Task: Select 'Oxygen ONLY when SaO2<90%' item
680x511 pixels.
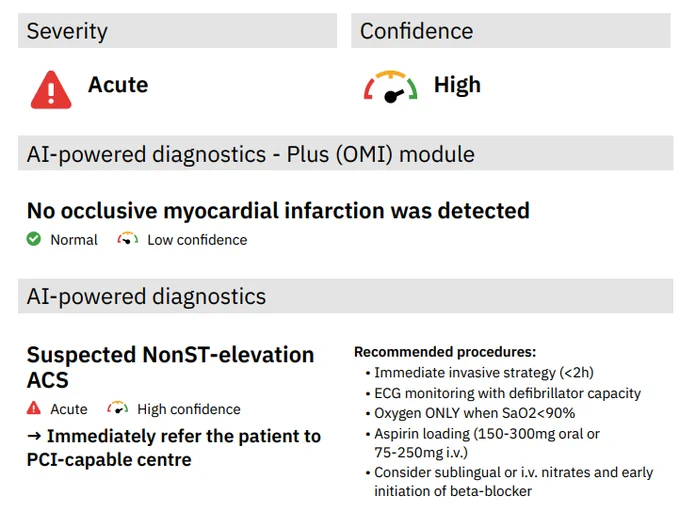Action: tap(474, 413)
